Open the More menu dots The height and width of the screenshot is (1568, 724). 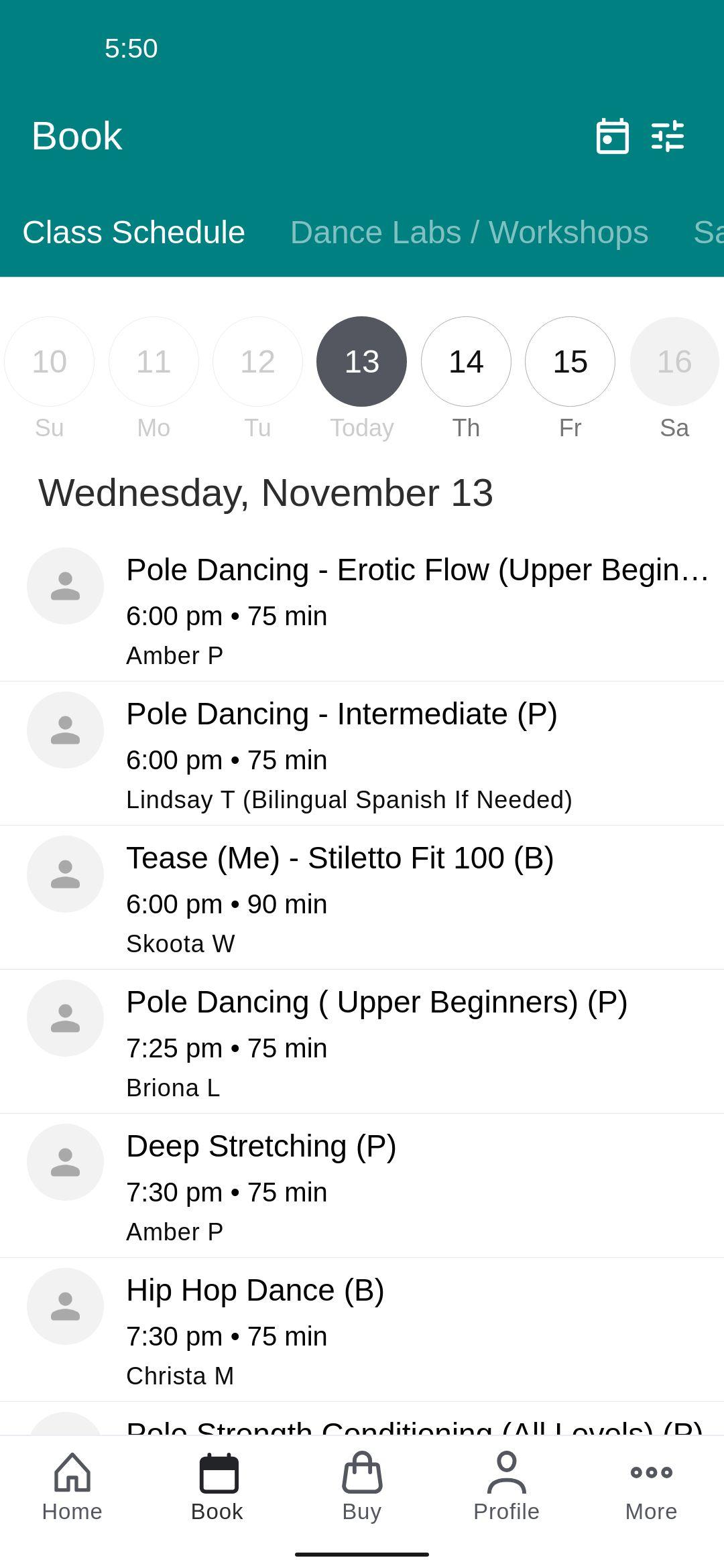(x=652, y=1472)
